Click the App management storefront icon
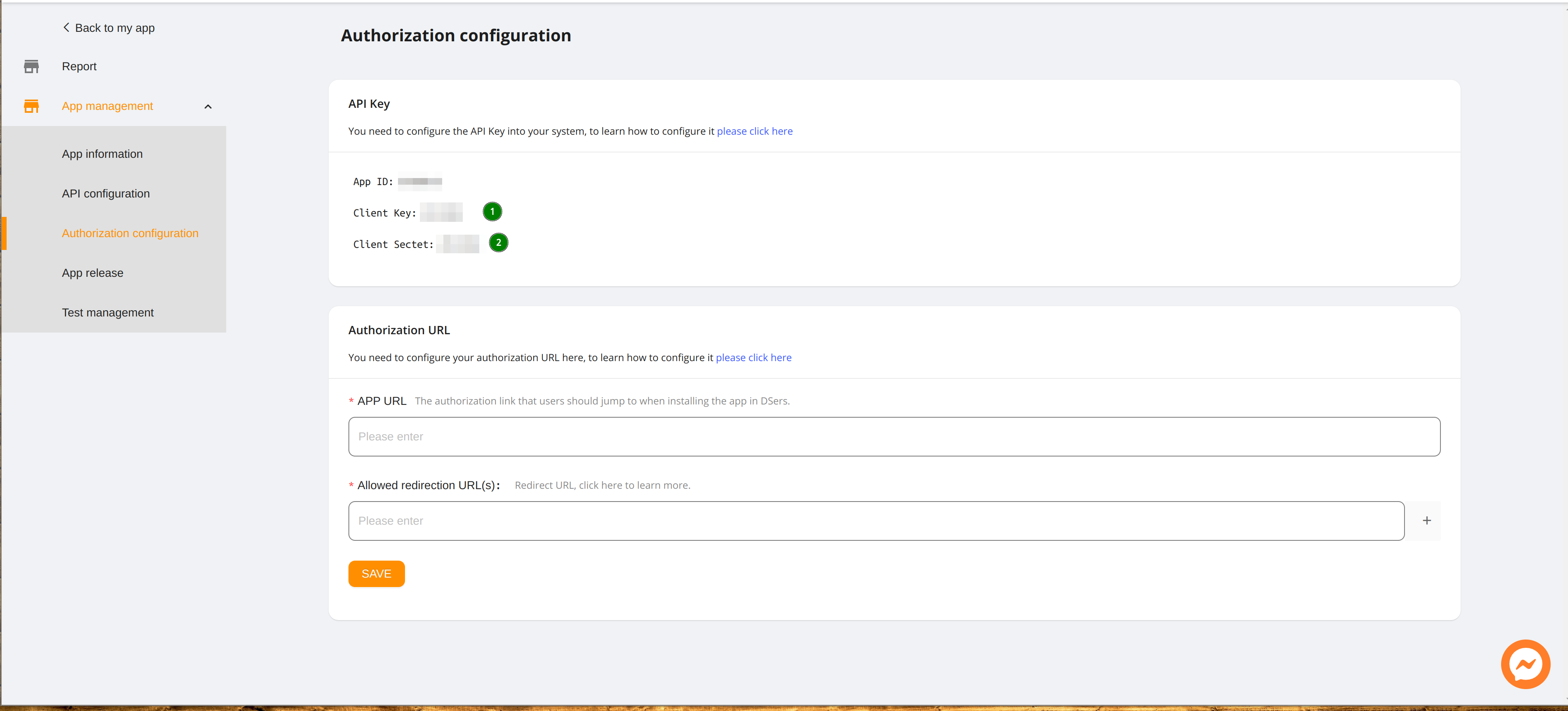This screenshot has width=1568, height=711. point(31,105)
